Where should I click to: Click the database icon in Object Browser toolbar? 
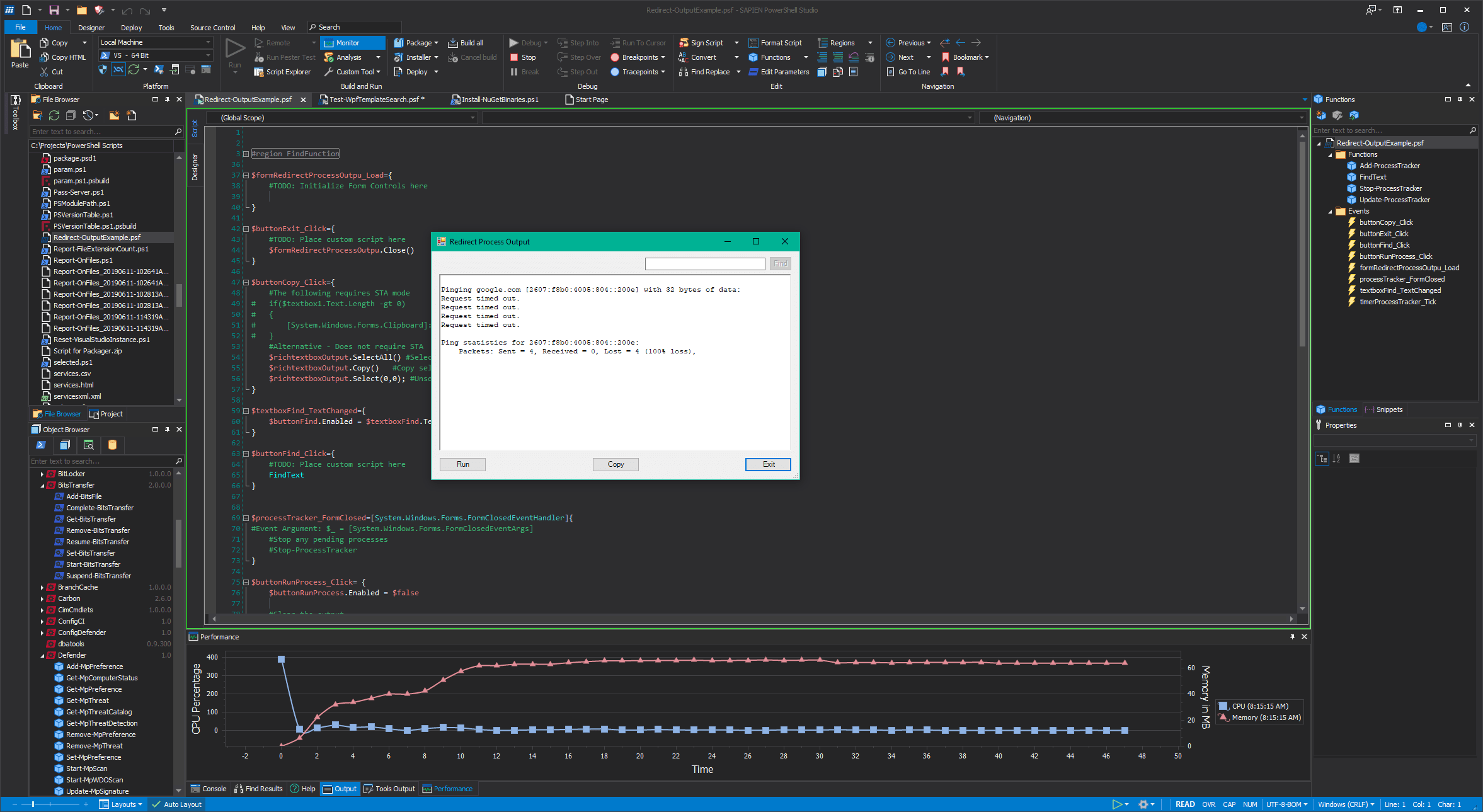[x=112, y=445]
